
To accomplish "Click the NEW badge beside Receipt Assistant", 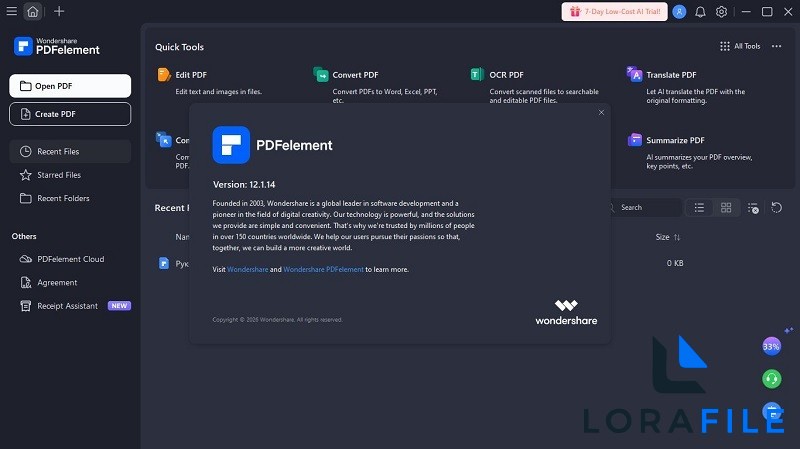I will (119, 306).
